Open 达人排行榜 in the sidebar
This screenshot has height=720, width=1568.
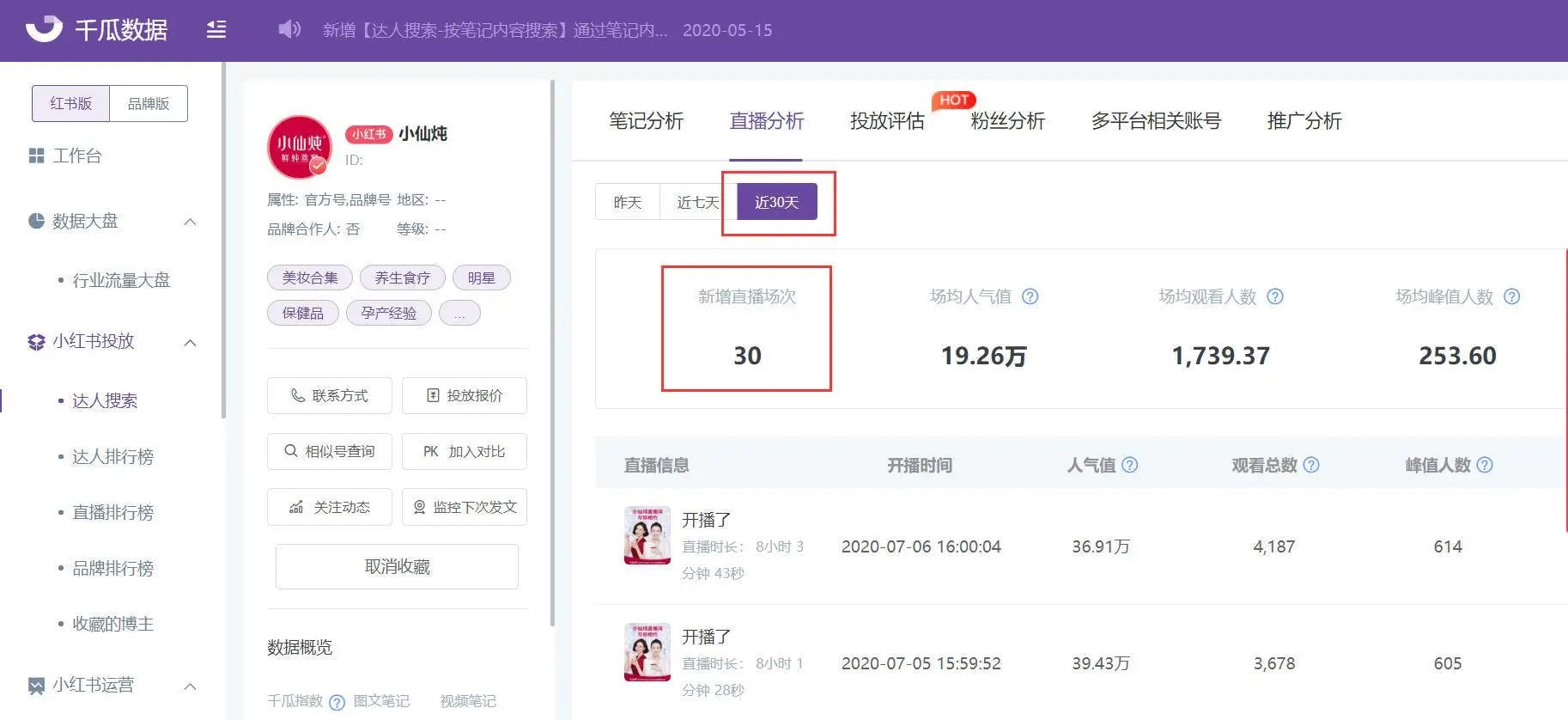click(112, 456)
